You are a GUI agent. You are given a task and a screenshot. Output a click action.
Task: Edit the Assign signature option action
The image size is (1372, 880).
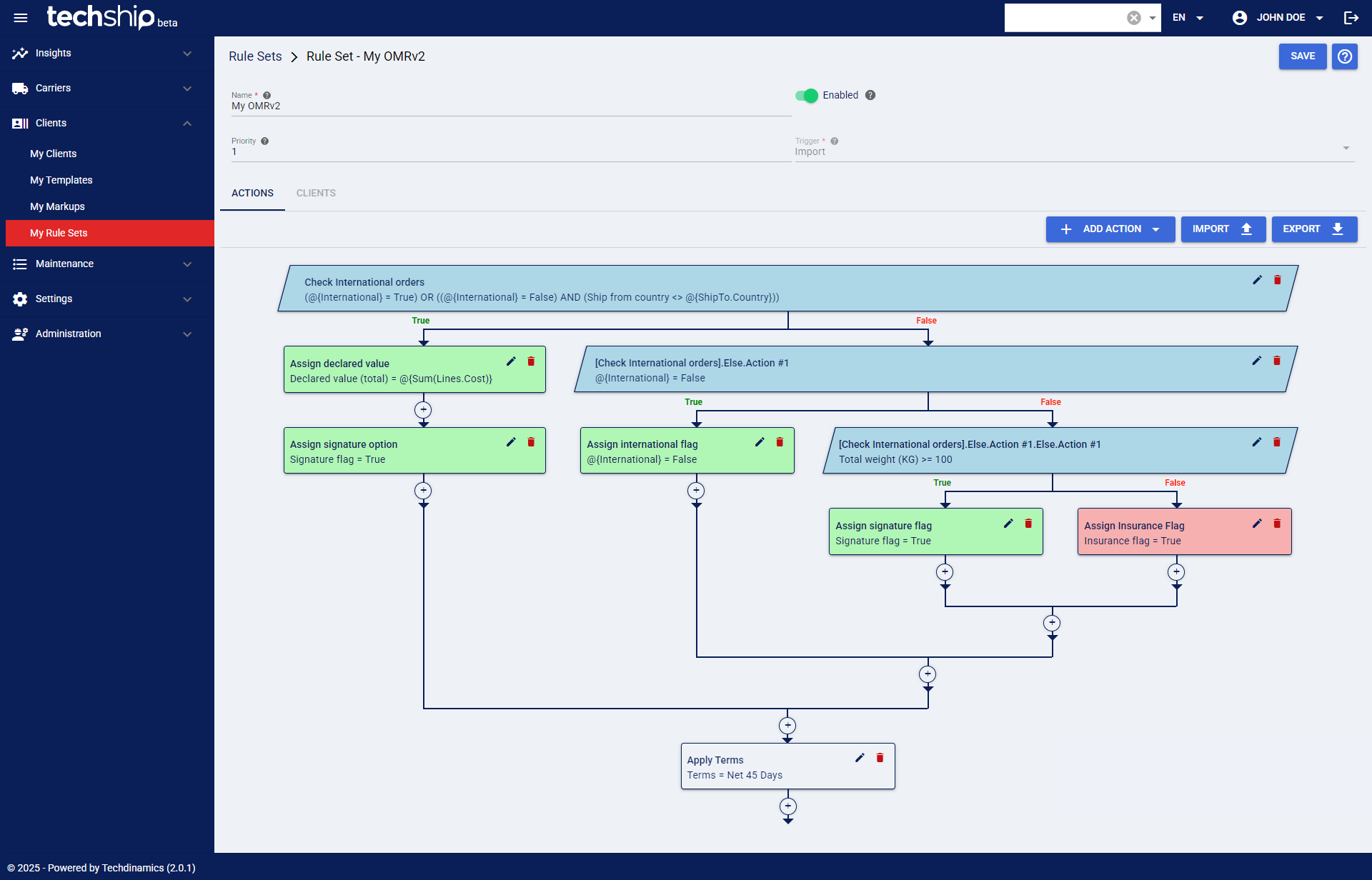[x=511, y=442]
